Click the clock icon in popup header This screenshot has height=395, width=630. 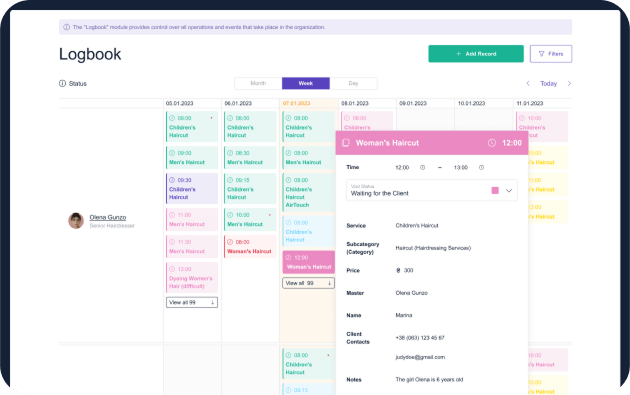(492, 143)
